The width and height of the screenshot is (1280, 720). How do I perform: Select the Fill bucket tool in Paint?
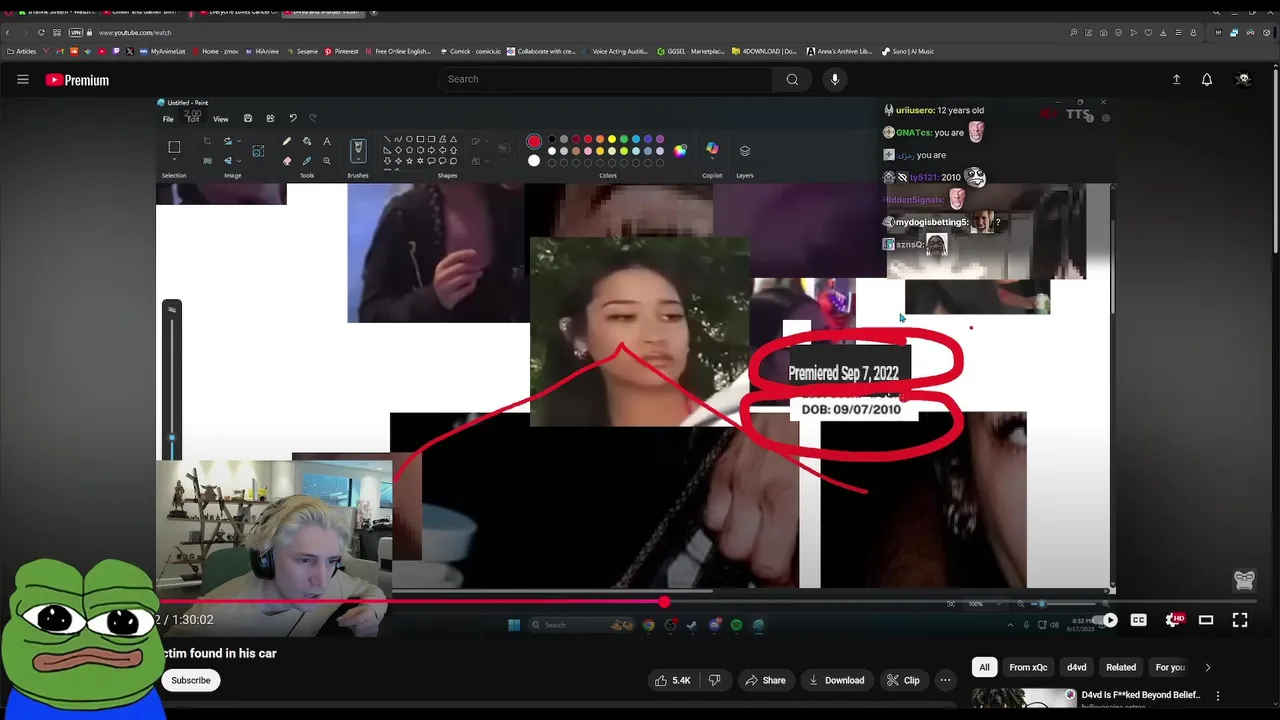pyautogui.click(x=307, y=142)
